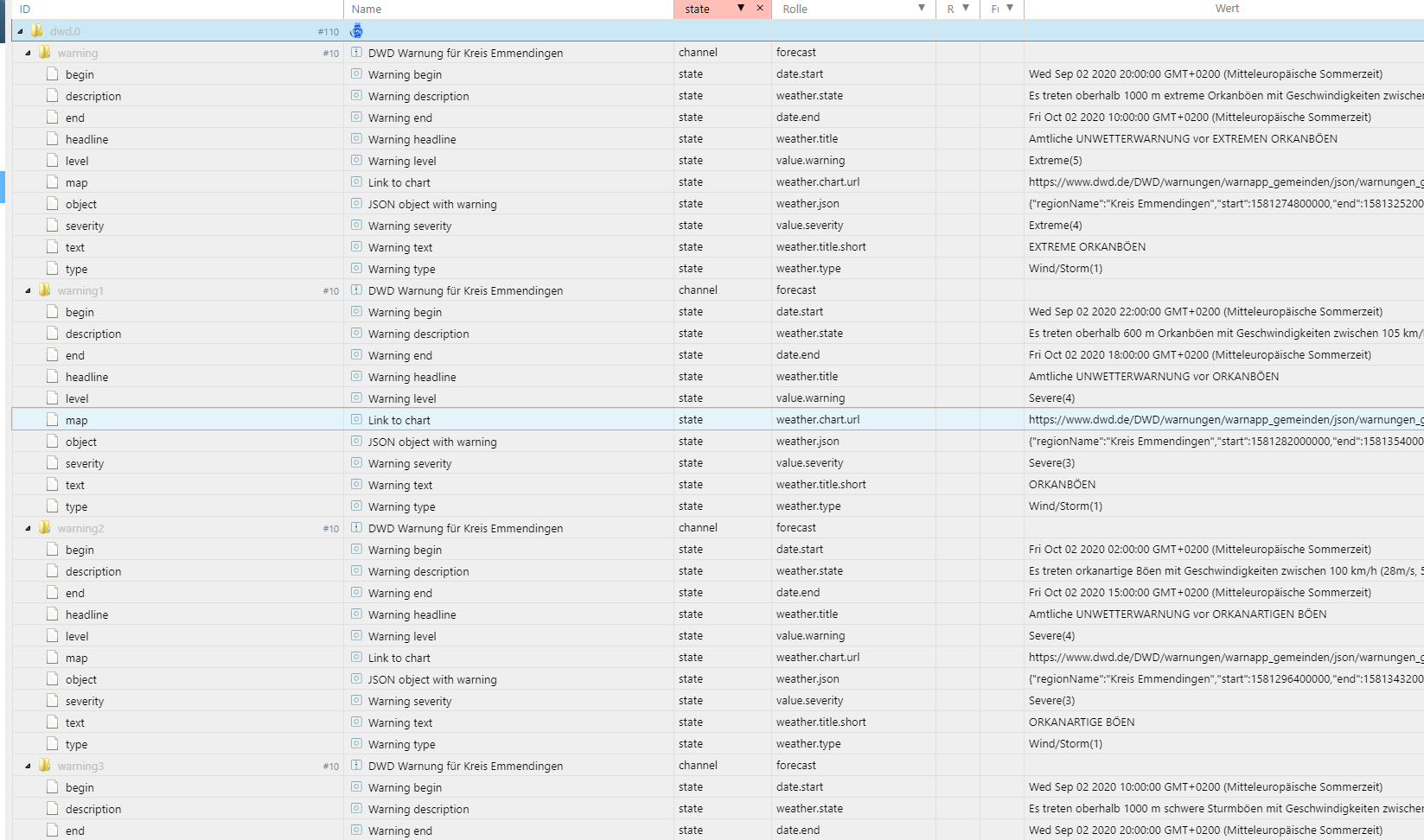
Task: Click the file icon of severity under warning
Action: 53,226
